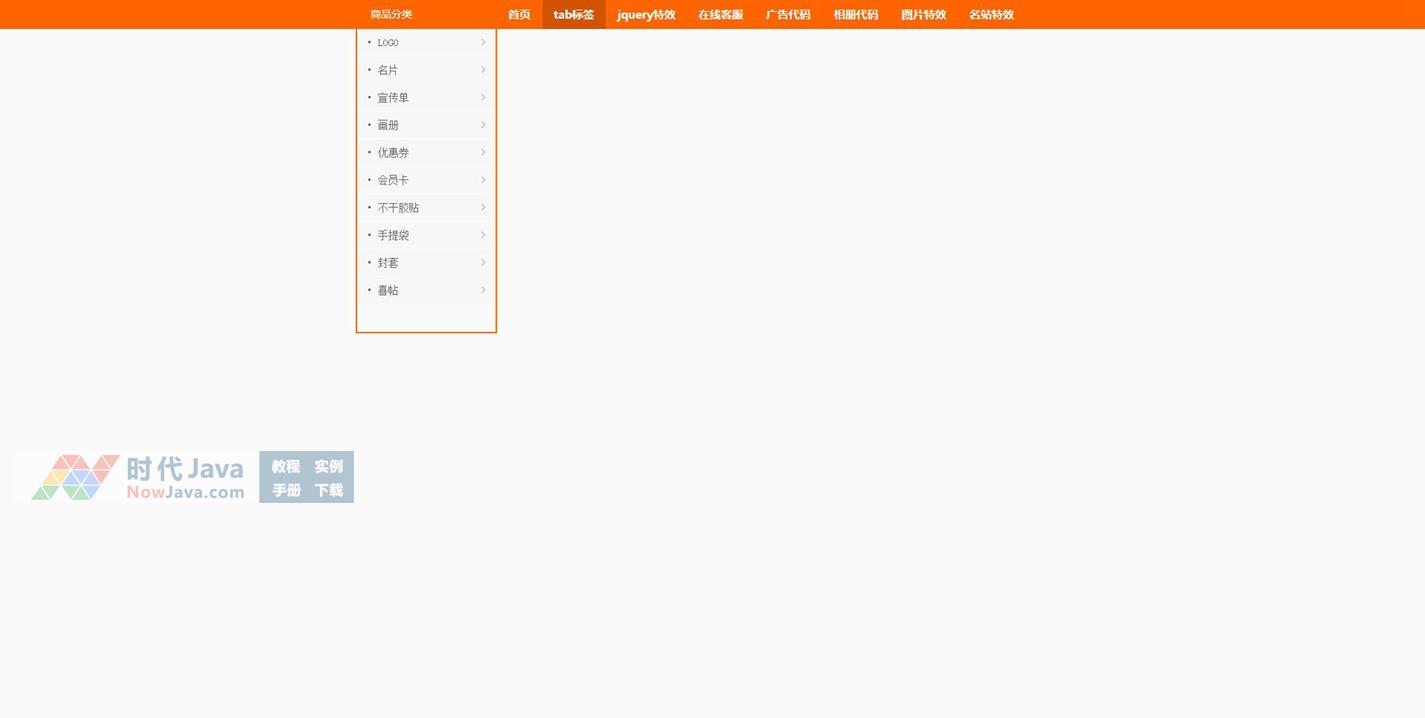Expand the 画册 submenu chevron
Screen dimensions: 1425x718
483,125
